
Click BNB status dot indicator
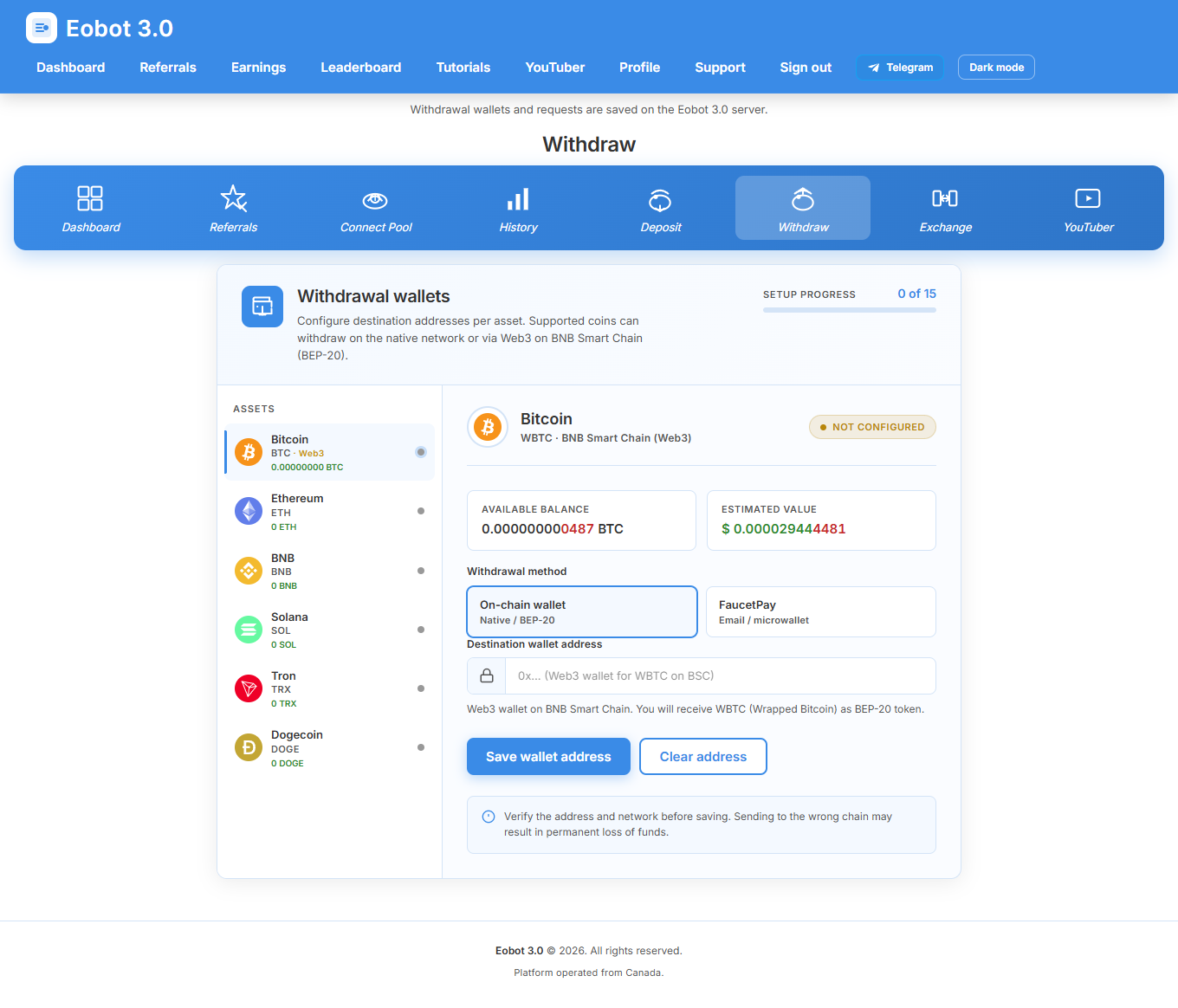421,571
